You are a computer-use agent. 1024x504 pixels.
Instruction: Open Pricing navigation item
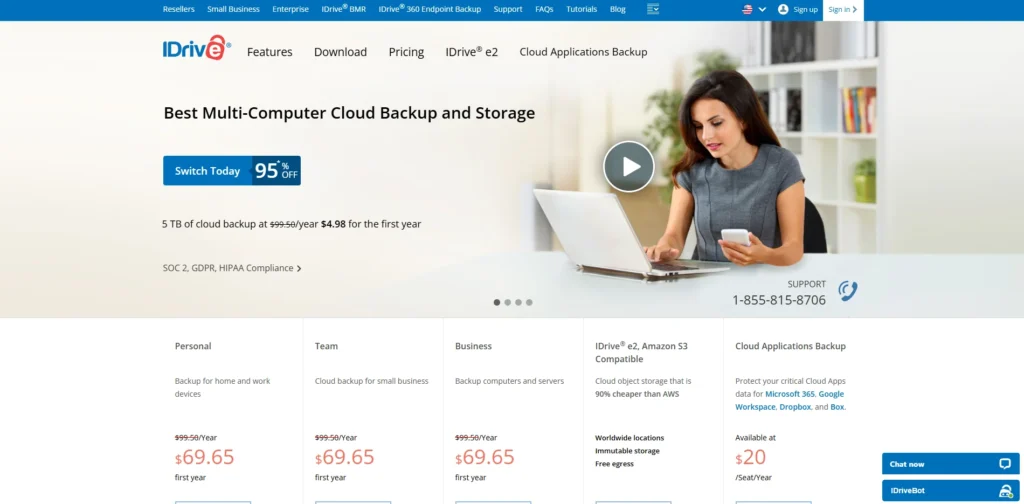[x=406, y=52]
